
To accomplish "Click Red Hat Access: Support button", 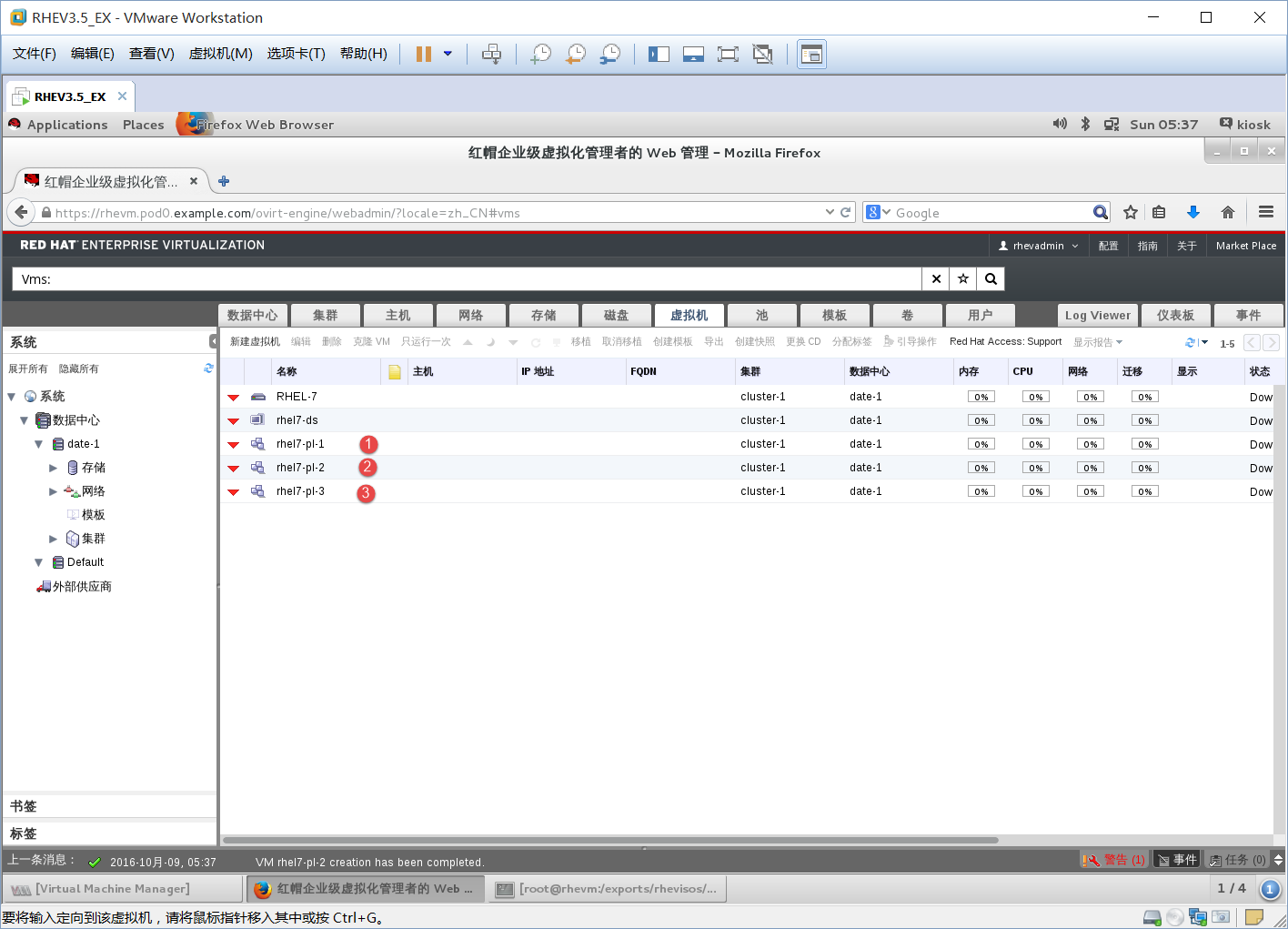I will click(x=1005, y=341).
